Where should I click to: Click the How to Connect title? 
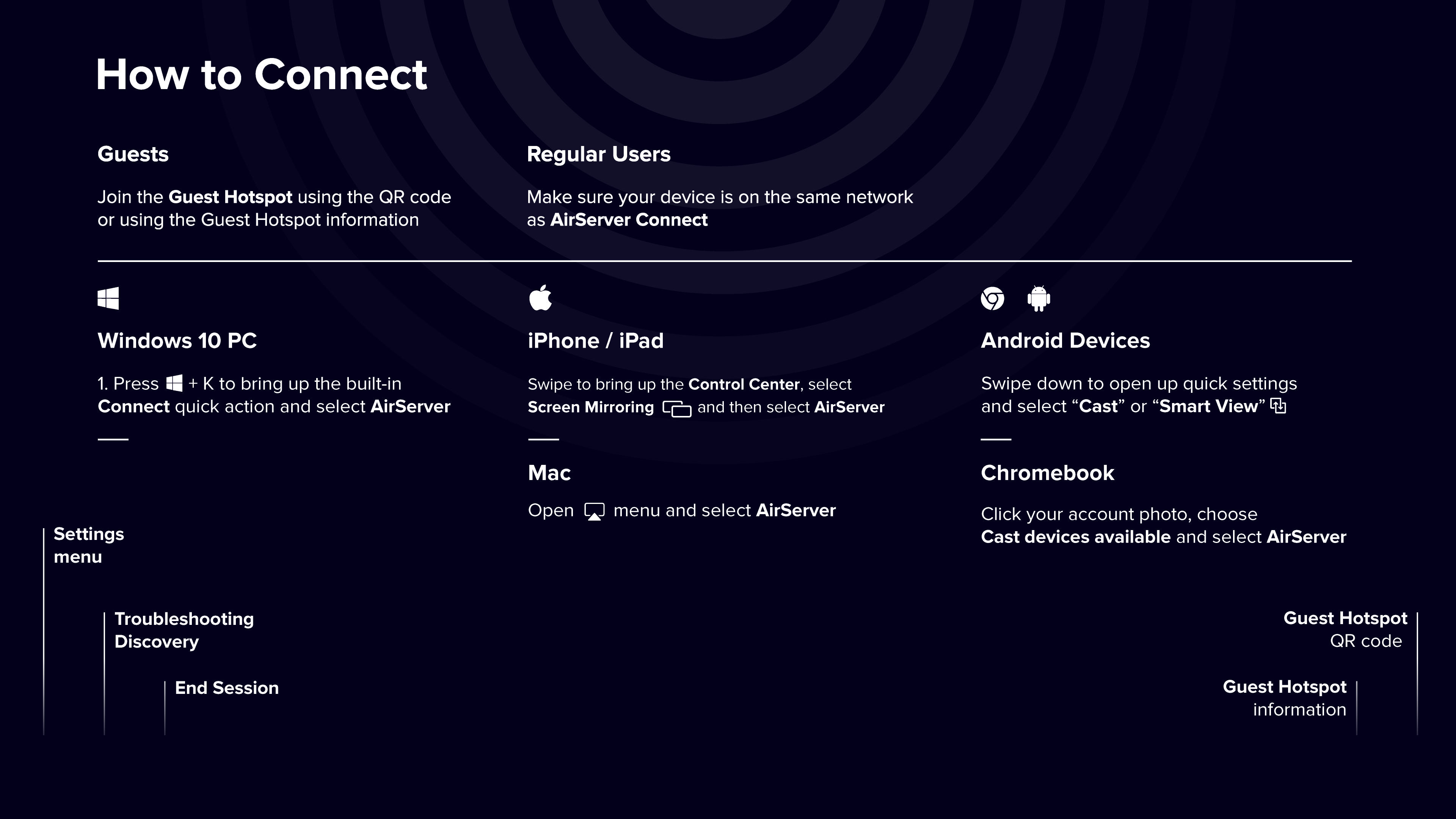tap(262, 75)
